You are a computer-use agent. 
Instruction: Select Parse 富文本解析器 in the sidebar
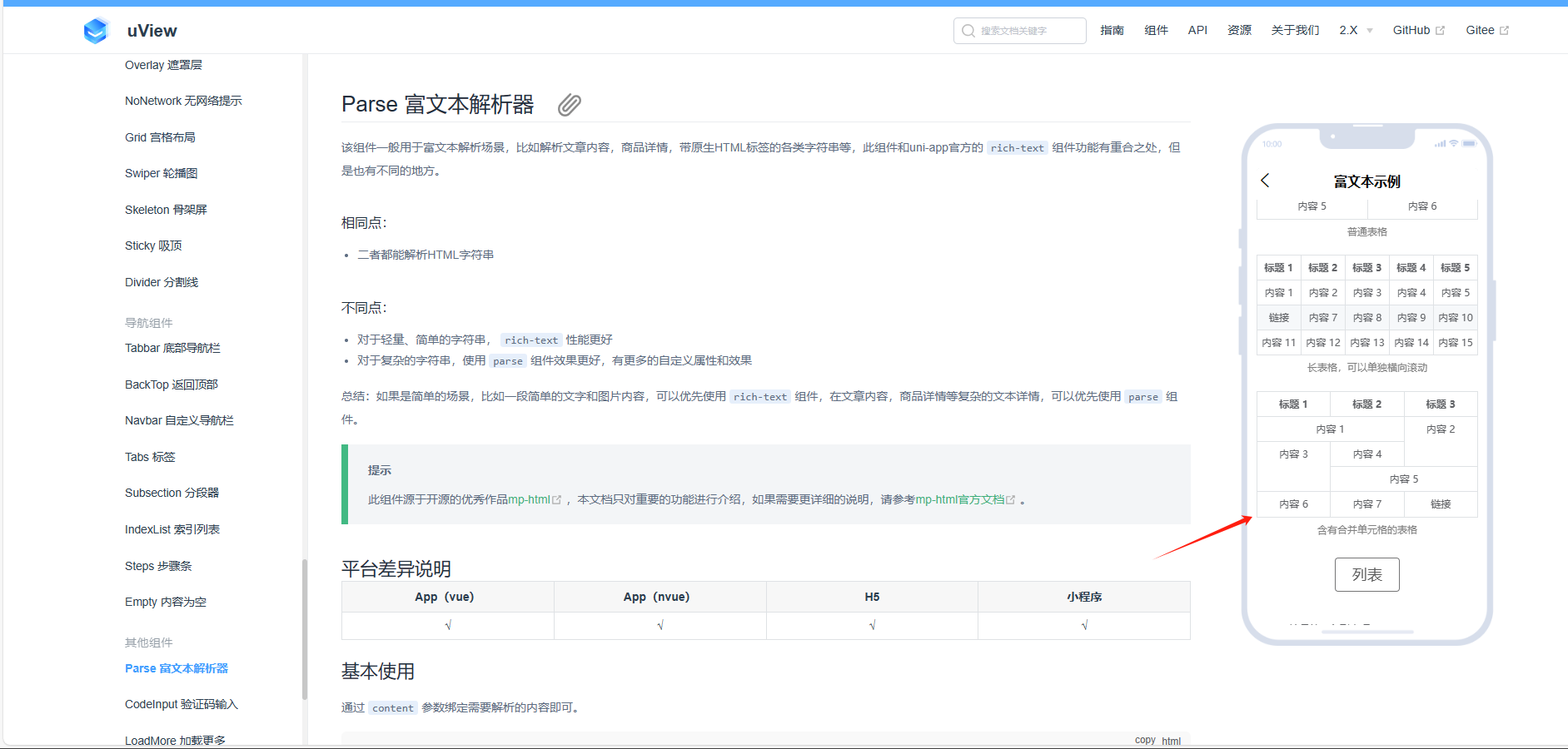coord(177,668)
